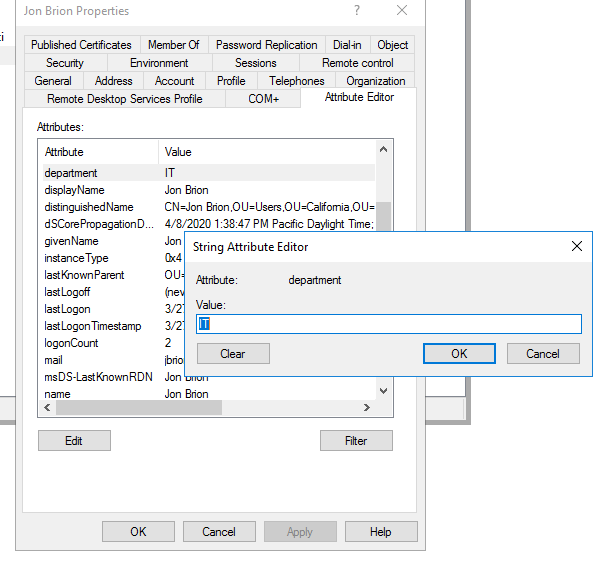The height and width of the screenshot is (575, 607).
Task: Select the displayName attribute row
Action: (75, 190)
